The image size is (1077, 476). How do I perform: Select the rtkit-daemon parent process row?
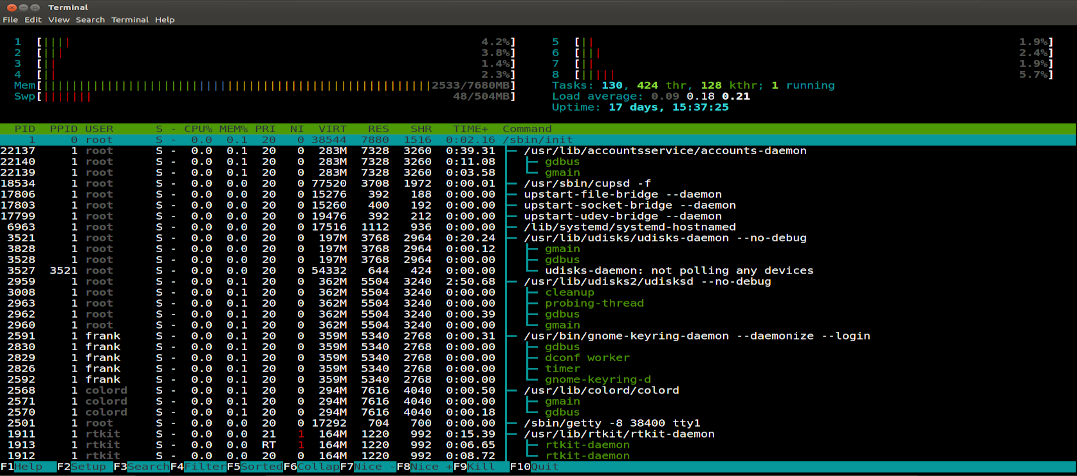click(538, 434)
